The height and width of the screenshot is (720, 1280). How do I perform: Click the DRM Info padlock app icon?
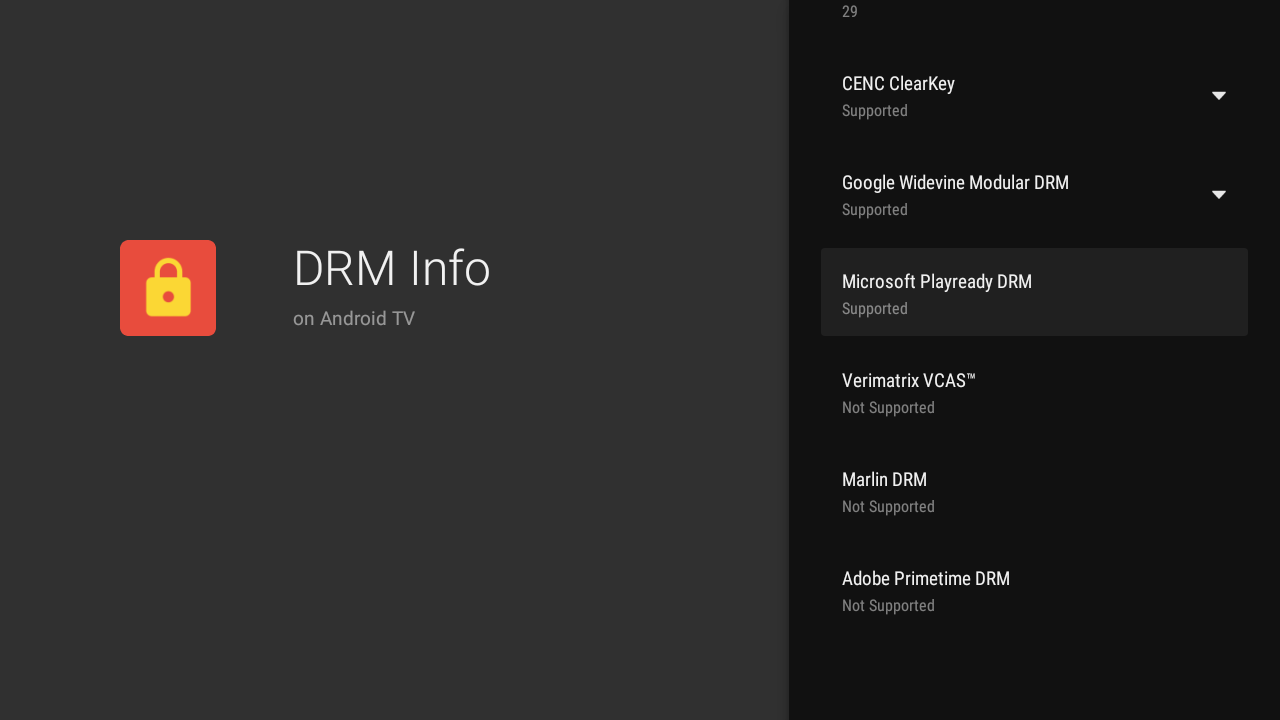pyautogui.click(x=167, y=287)
